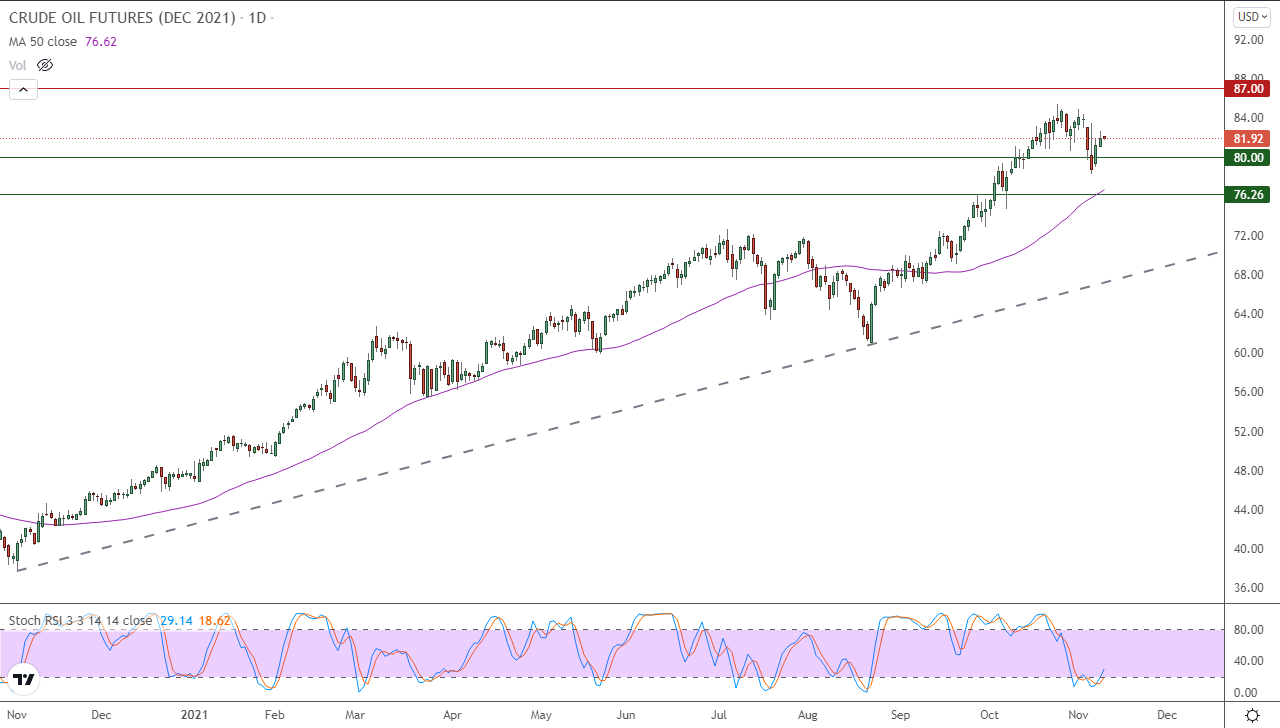The height and width of the screenshot is (728, 1280).
Task: Collapse the indicator legend with the chevron button
Action: pos(23,90)
